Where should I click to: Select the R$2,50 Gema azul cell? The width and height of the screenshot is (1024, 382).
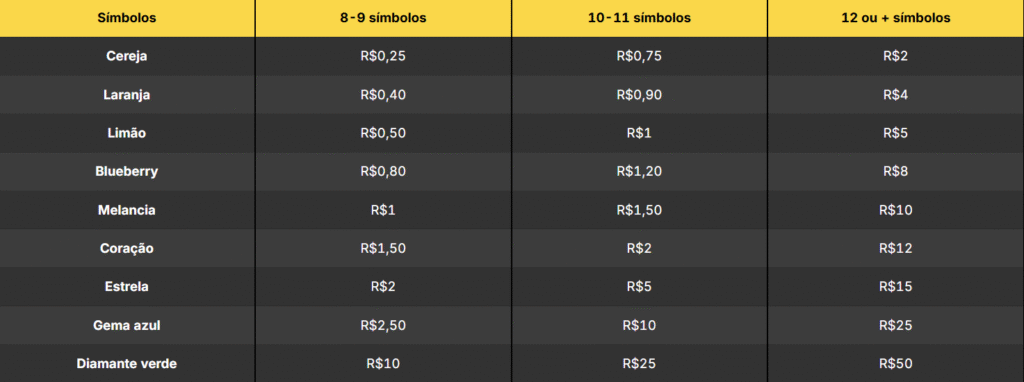(x=383, y=325)
